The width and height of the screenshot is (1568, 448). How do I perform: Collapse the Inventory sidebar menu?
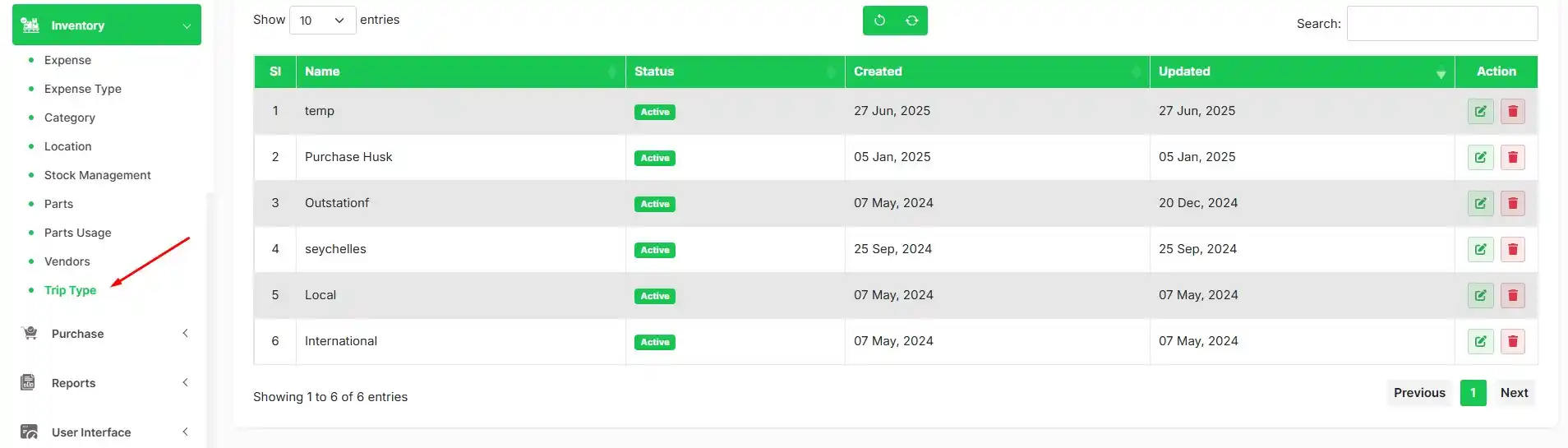coord(106,25)
